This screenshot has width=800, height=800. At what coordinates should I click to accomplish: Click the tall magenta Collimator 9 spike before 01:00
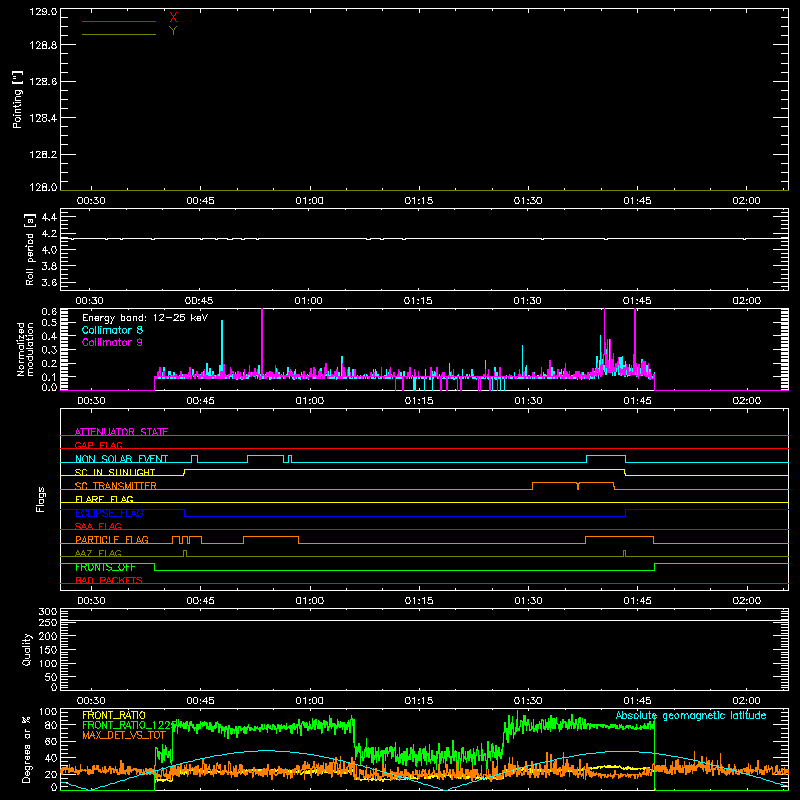[262, 342]
